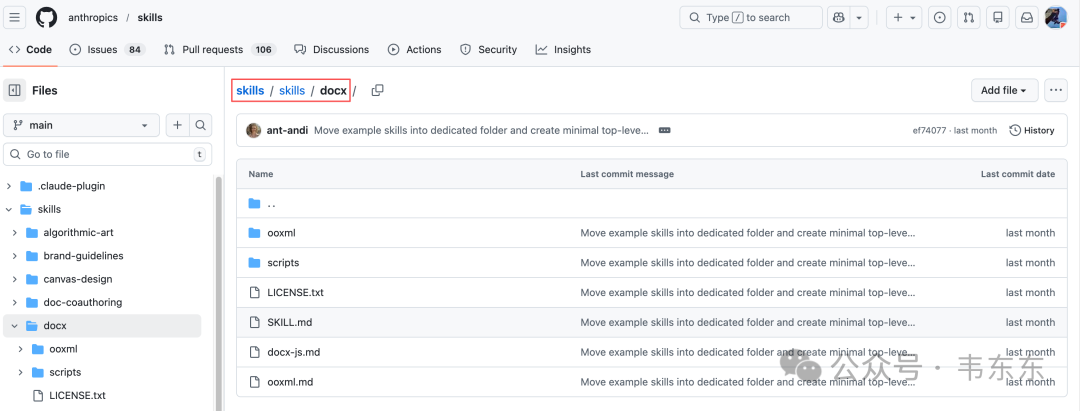
Task: Open docx-js.md in file list
Action: 293,352
